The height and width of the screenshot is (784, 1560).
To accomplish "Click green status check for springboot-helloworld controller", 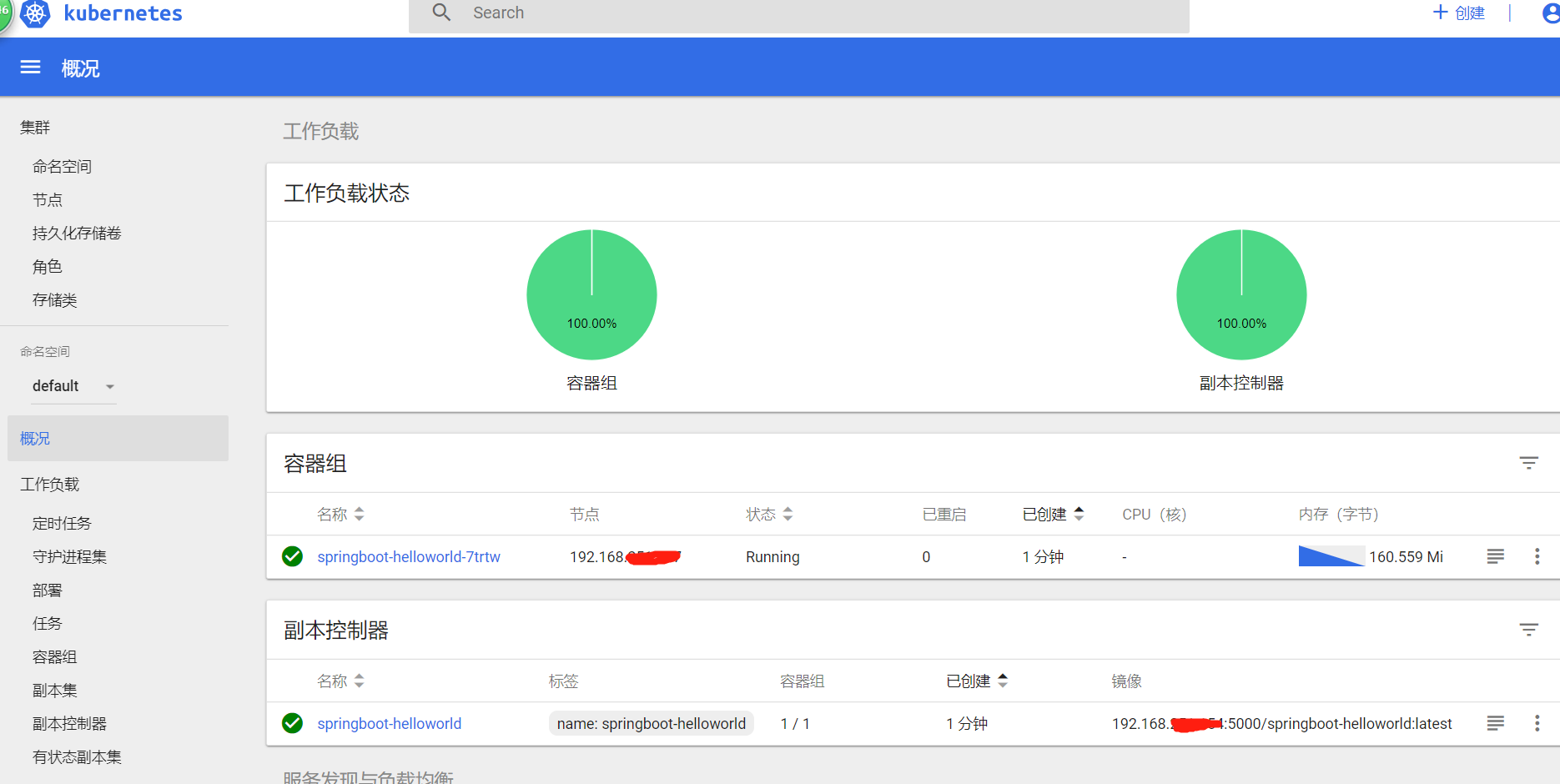I will [292, 723].
